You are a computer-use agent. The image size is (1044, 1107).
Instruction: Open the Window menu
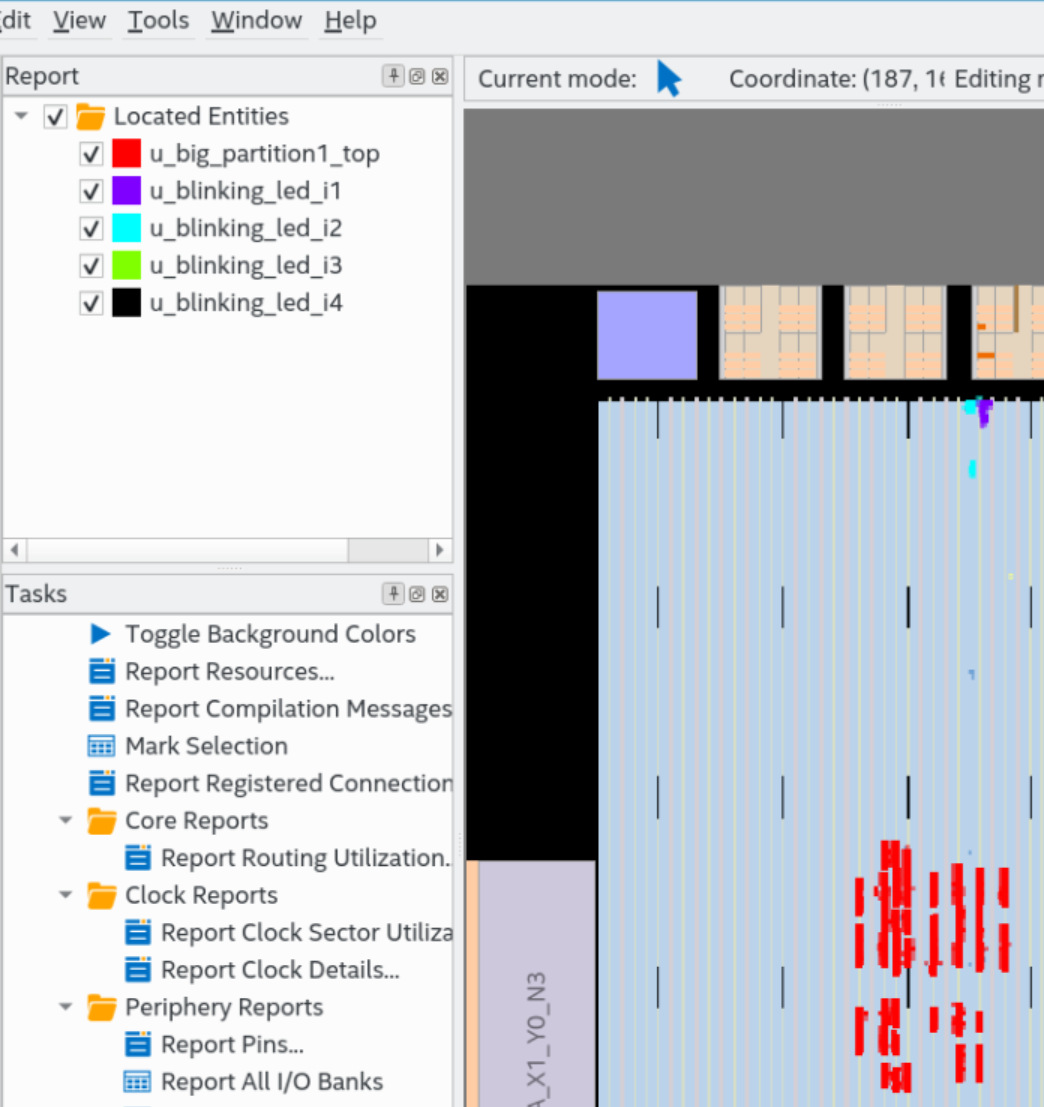[x=256, y=21]
